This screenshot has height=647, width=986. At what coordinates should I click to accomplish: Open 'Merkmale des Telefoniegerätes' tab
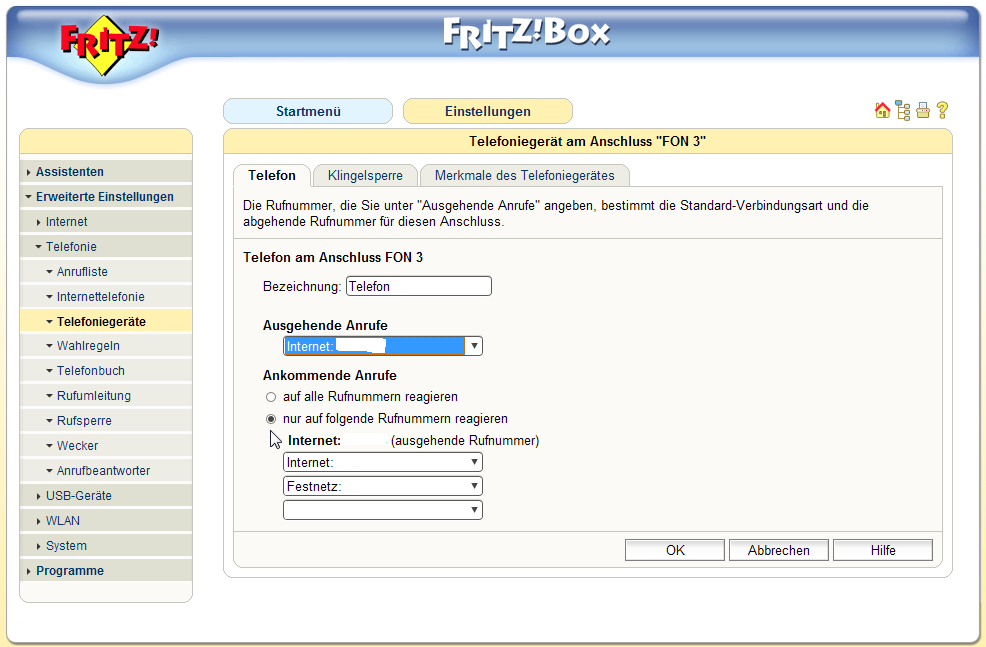point(524,175)
